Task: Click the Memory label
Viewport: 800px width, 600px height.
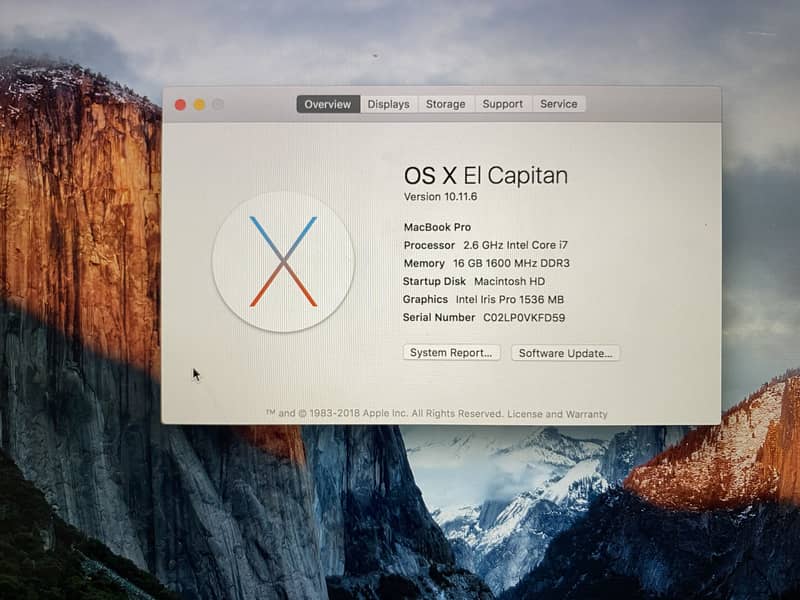Action: (x=424, y=263)
